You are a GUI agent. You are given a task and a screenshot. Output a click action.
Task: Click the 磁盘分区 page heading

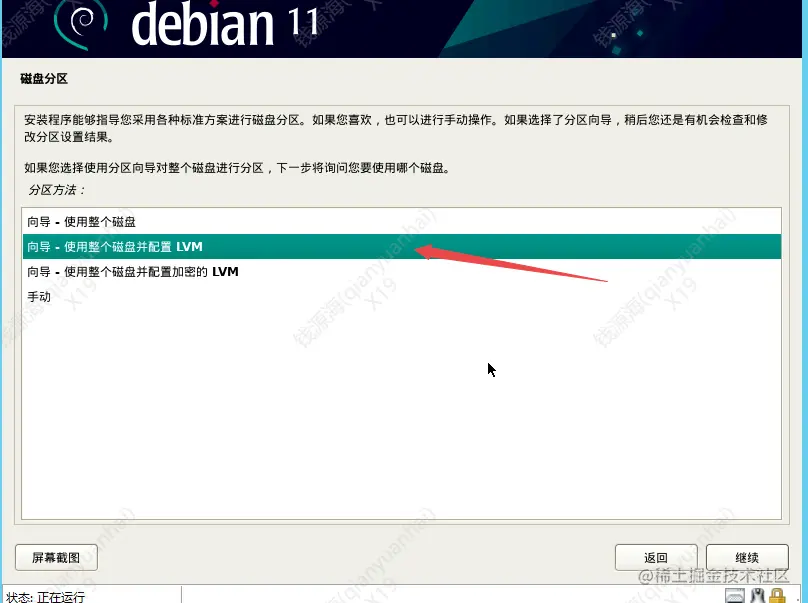44,78
